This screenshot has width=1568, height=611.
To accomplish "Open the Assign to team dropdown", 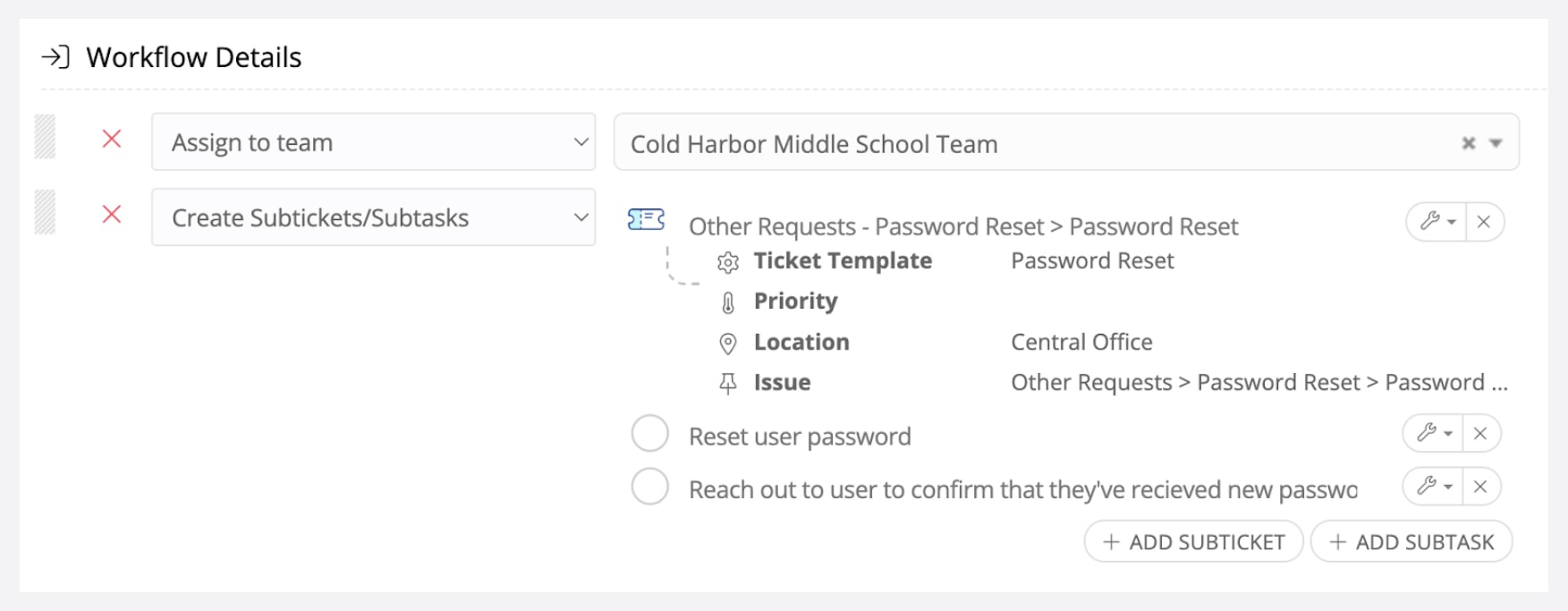I will 374,141.
